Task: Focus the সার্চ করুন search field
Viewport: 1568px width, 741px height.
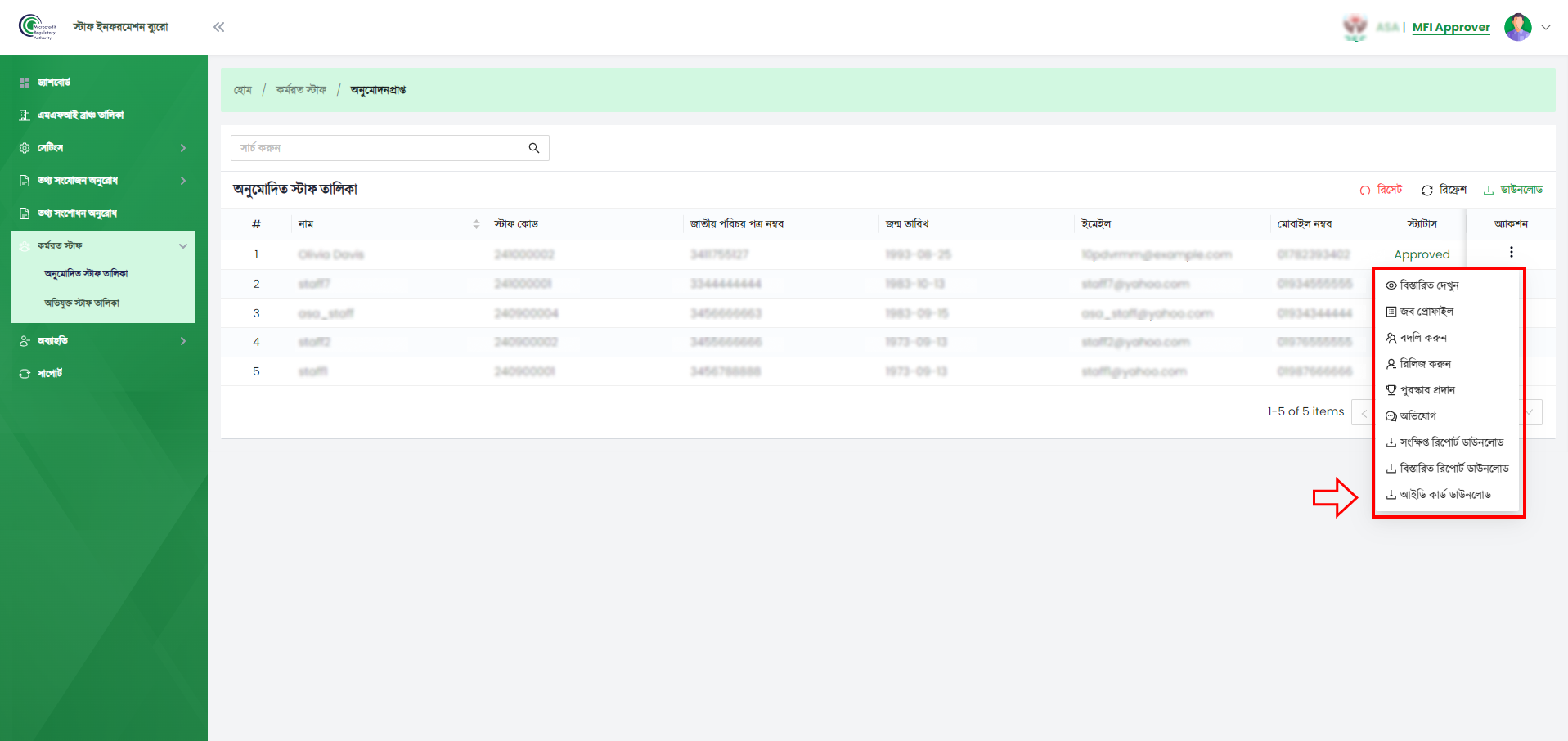Action: 389,148
